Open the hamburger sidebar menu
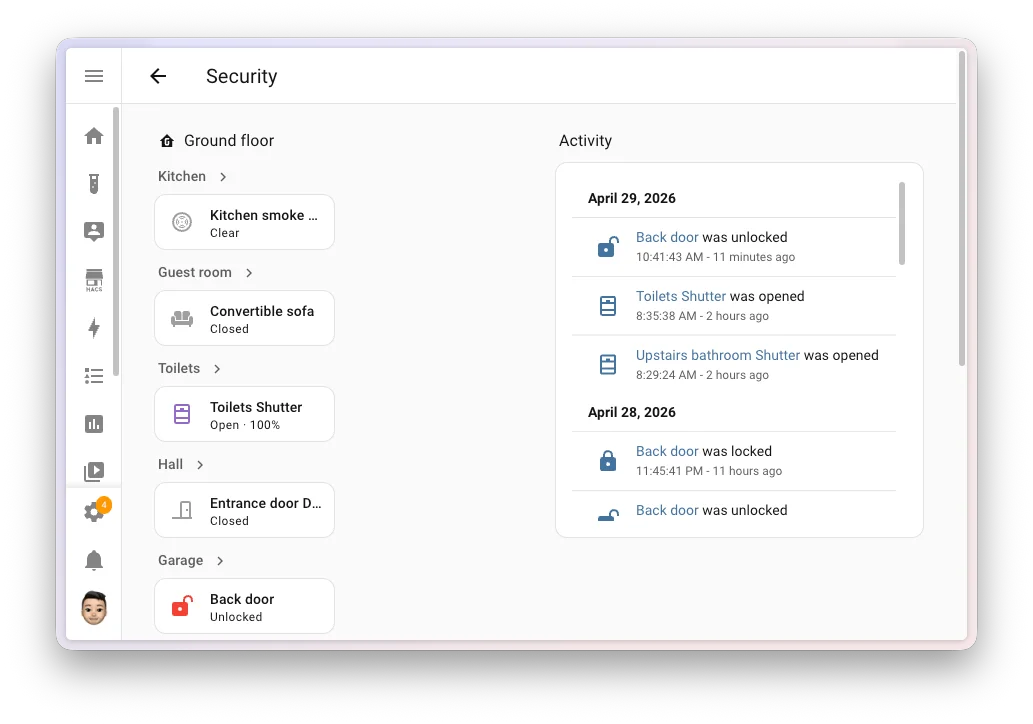The height and width of the screenshot is (724, 1033). point(94,76)
